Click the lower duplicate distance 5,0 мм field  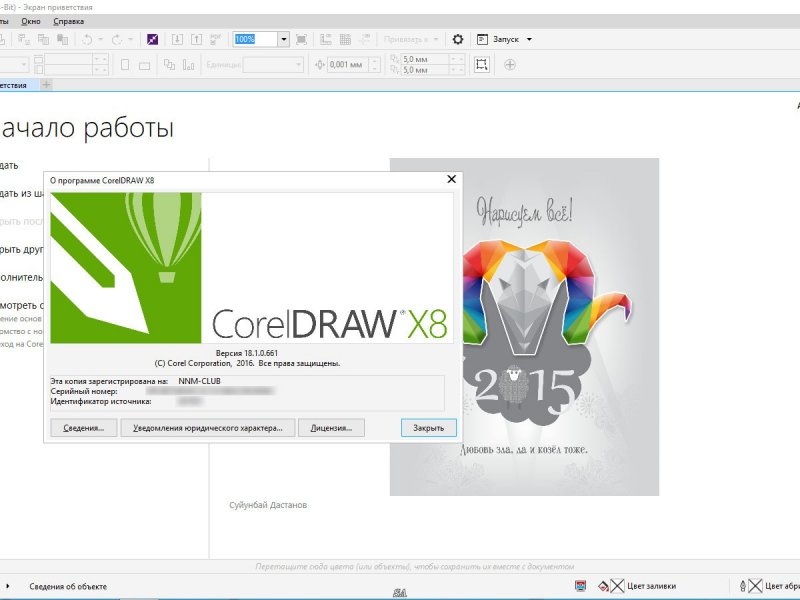427,70
